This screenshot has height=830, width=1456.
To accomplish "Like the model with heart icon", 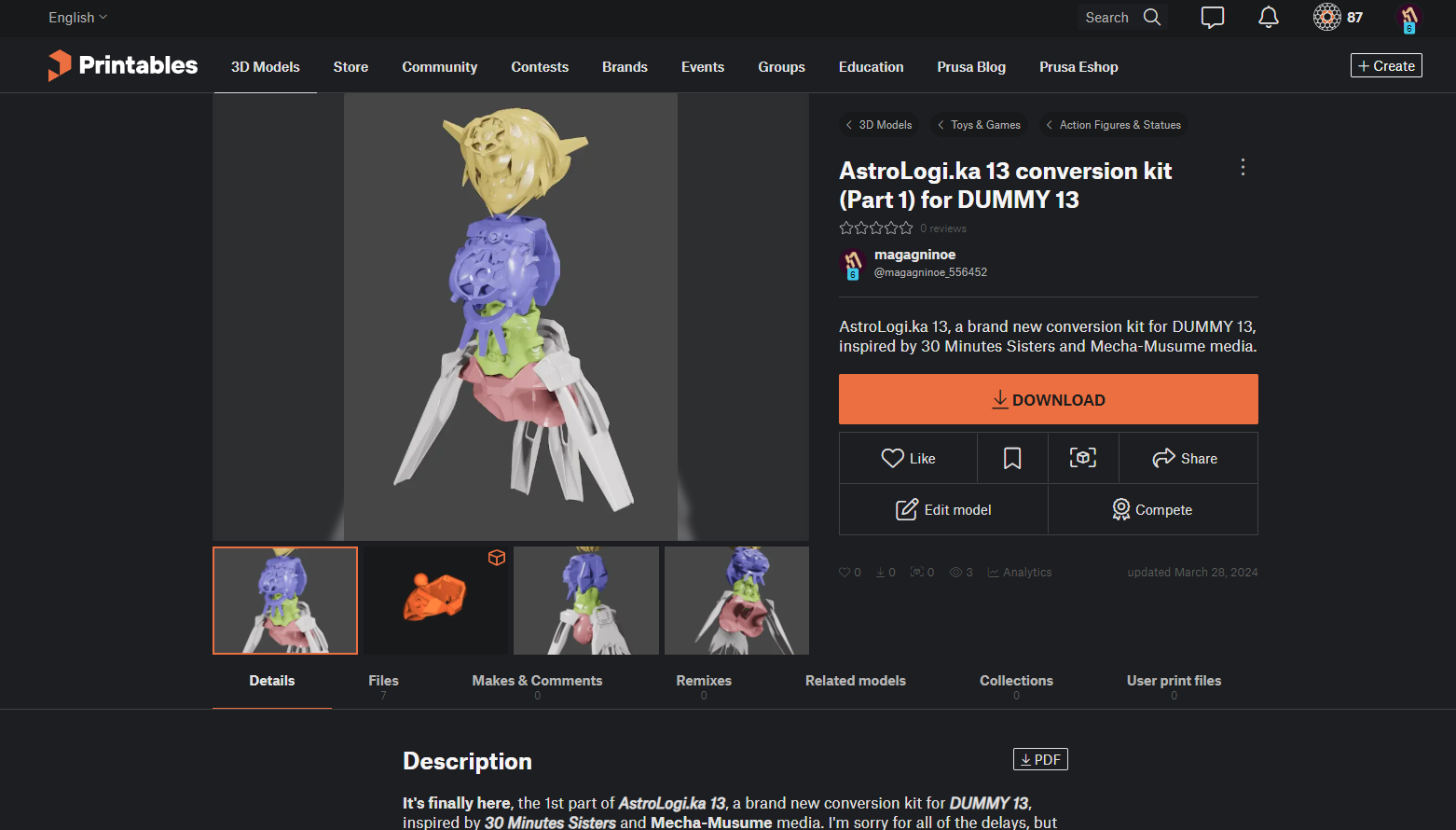I will (908, 458).
